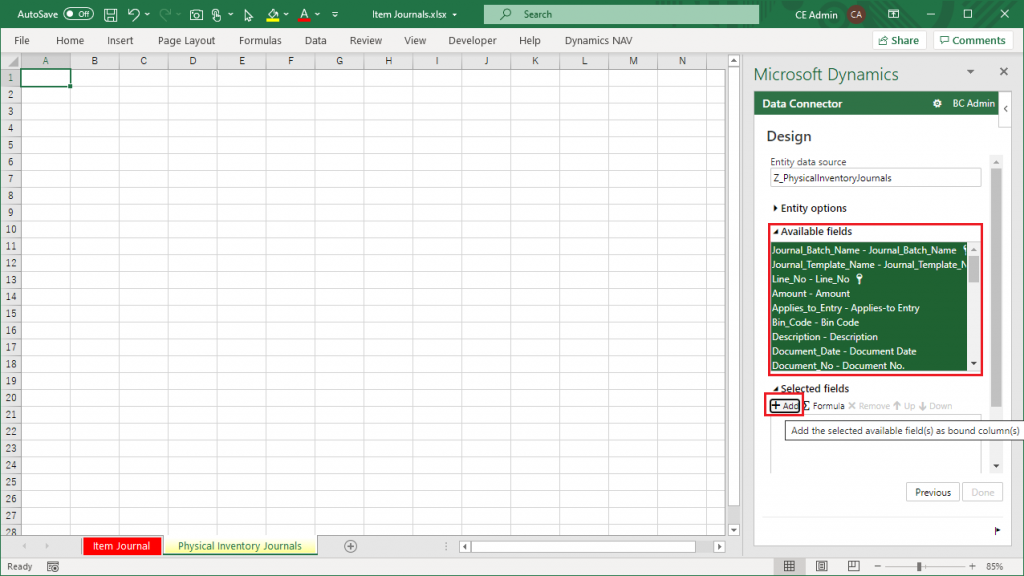The width and height of the screenshot is (1024, 576).
Task: Open the Dynamics NAV tab
Action: 598,40
